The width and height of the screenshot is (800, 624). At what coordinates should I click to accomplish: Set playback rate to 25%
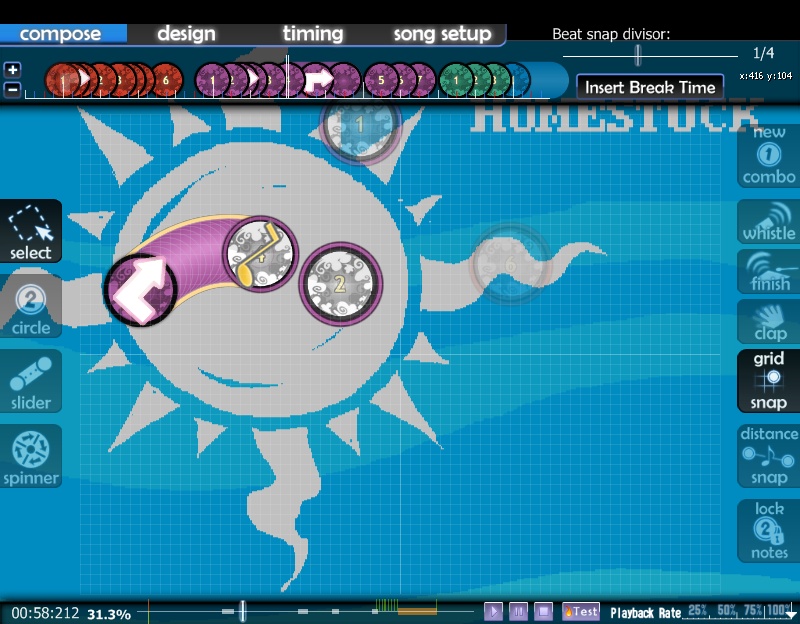(698, 610)
